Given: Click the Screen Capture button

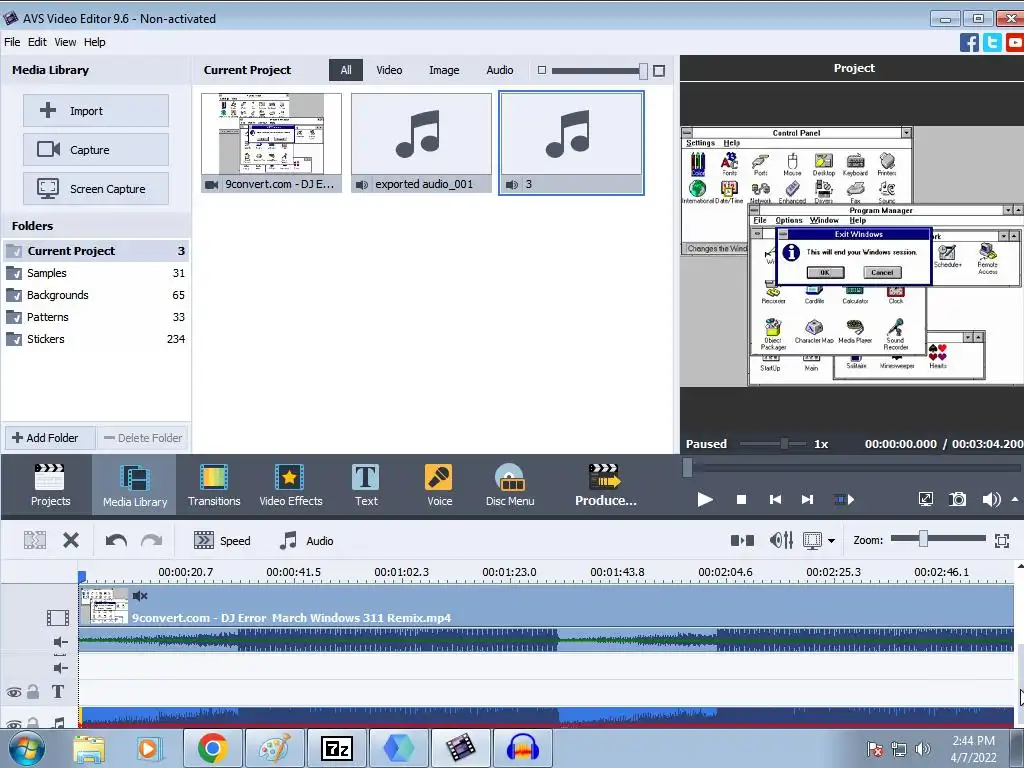Looking at the screenshot, I should pyautogui.click(x=96, y=189).
